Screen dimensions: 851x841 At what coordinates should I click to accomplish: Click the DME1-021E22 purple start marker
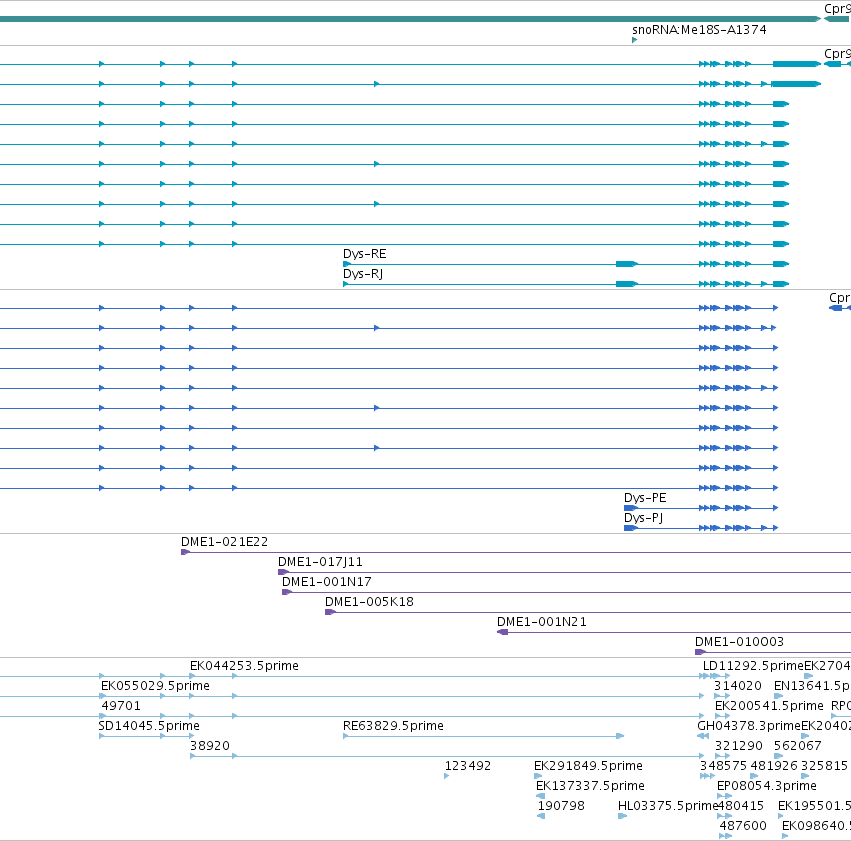(185, 552)
